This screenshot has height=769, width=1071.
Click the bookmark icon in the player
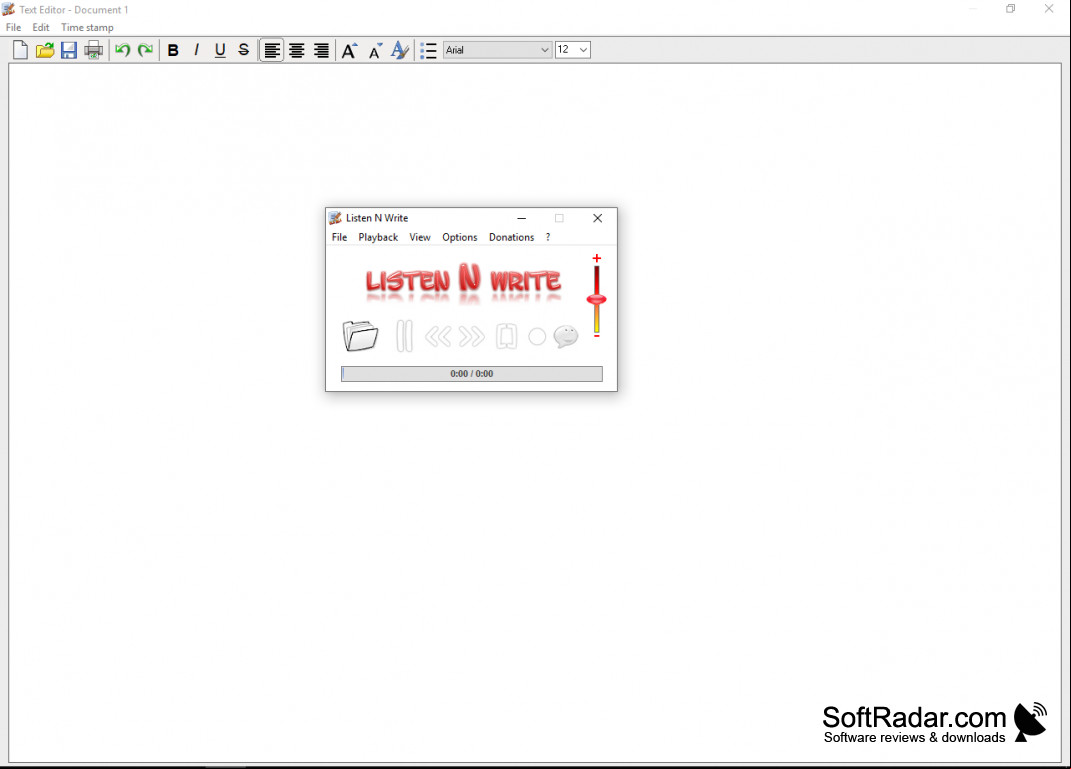pos(506,336)
